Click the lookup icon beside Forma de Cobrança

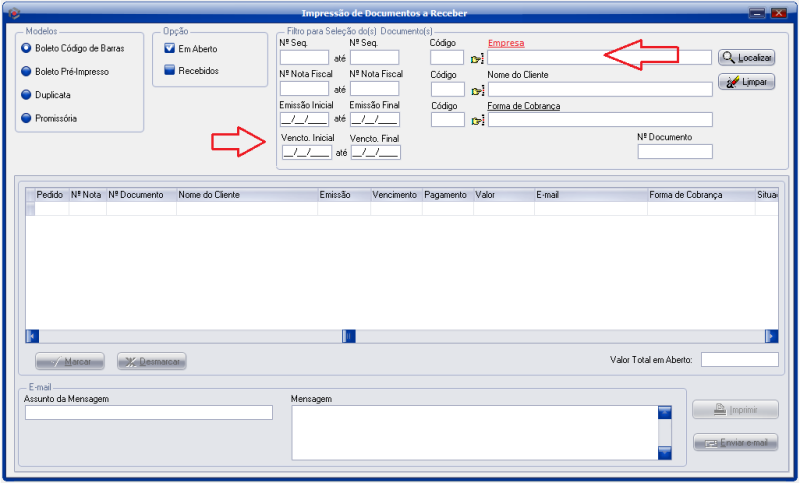477,121
